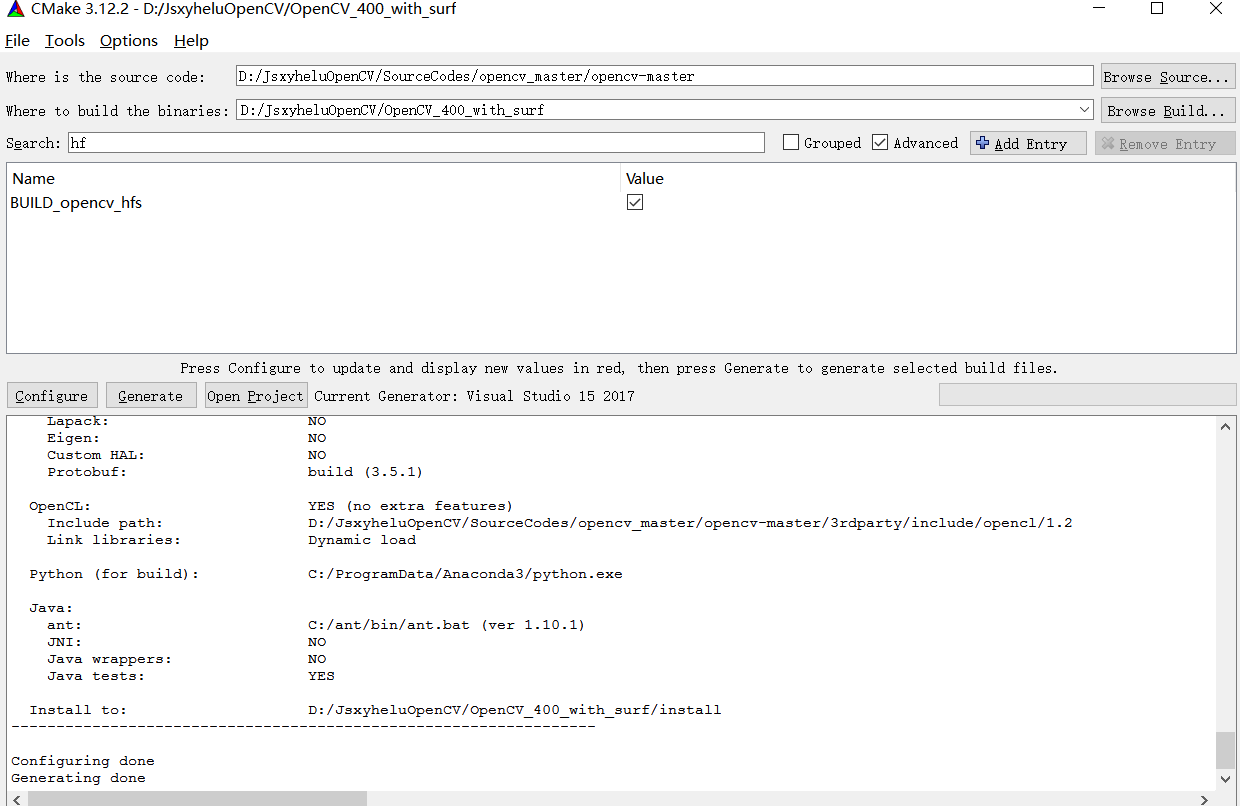Image resolution: width=1240 pixels, height=806 pixels.
Task: Run Configure
Action: tap(52, 395)
